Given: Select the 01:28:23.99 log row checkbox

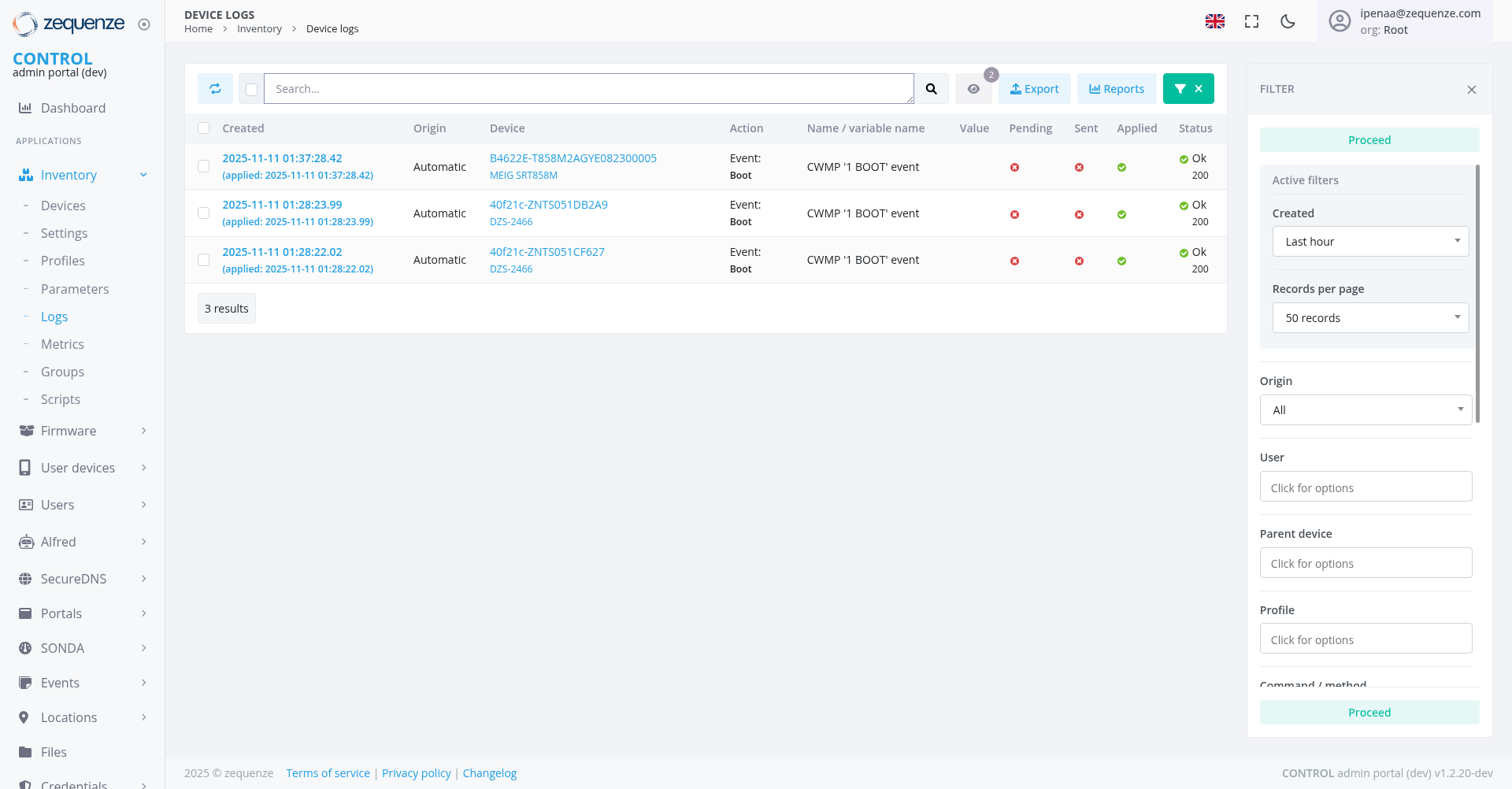Looking at the screenshot, I should 204,213.
